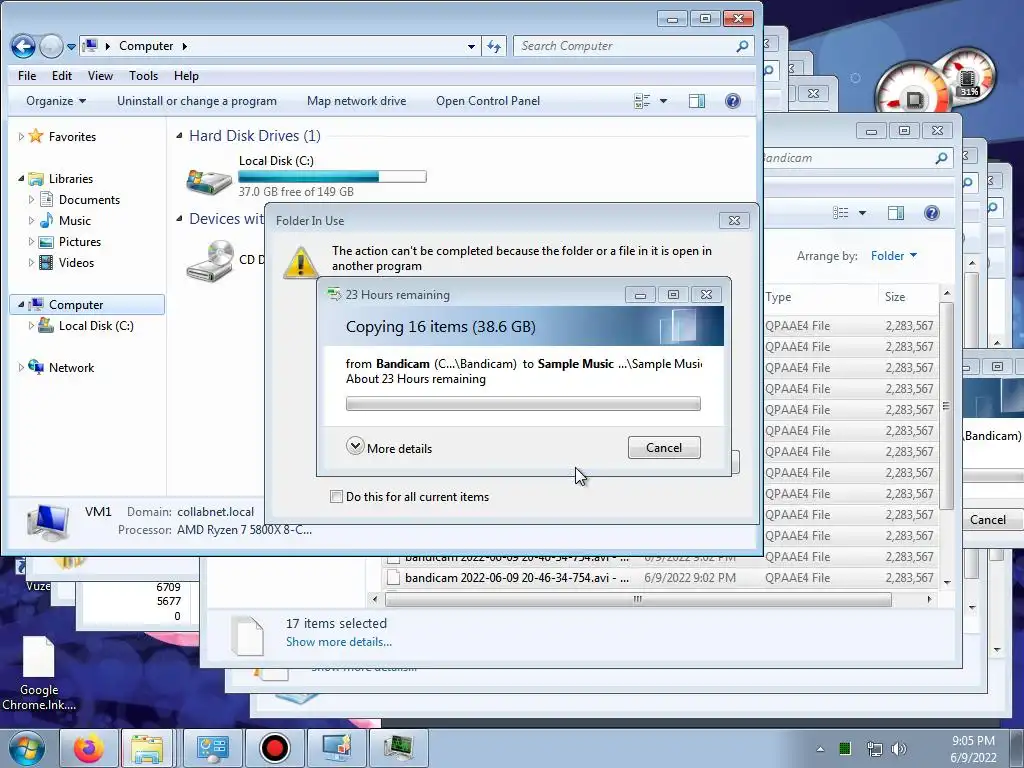
Task: Expand Documents library node
Action: 31,199
